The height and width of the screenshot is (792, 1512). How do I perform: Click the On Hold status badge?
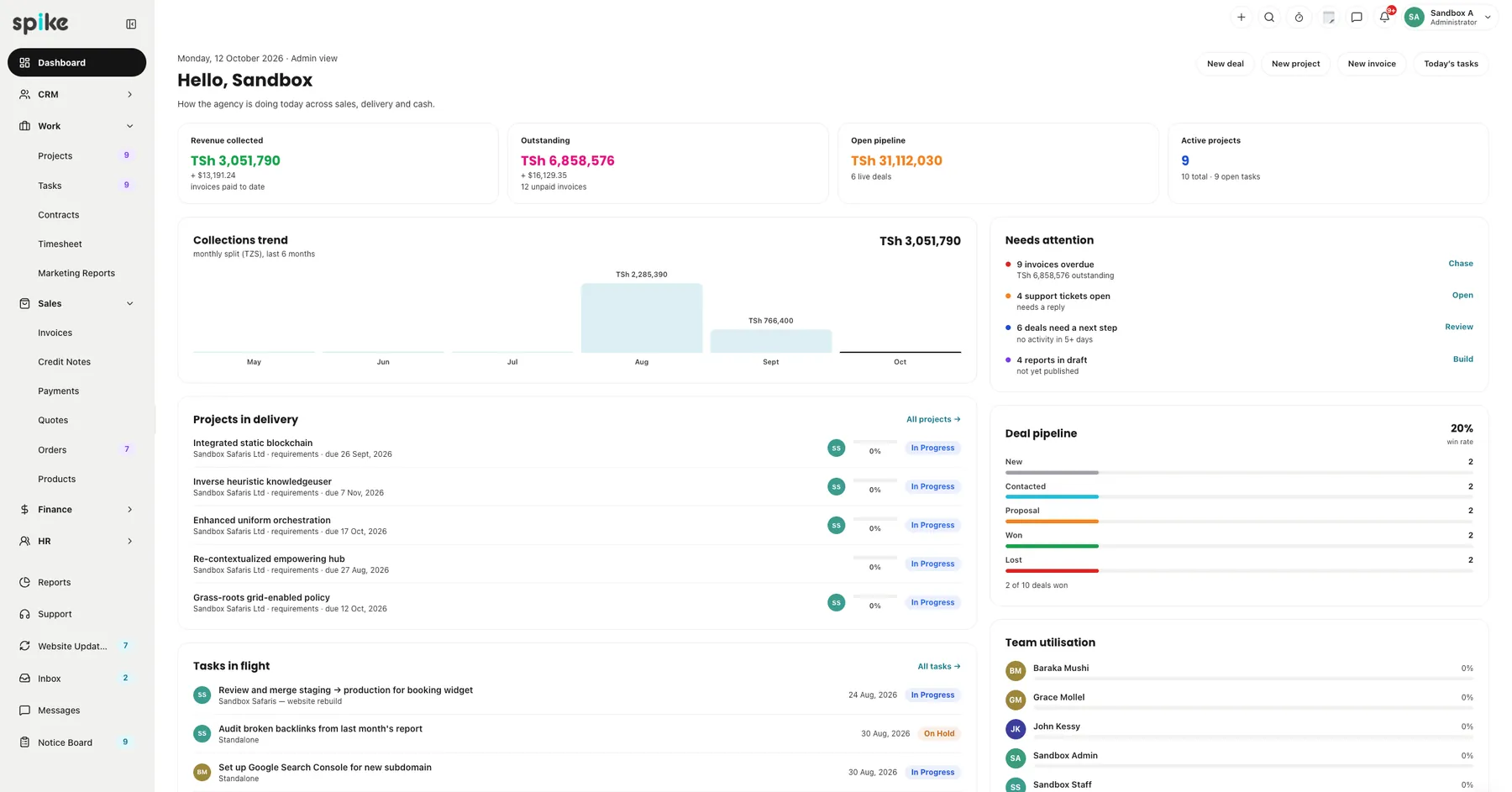939,734
